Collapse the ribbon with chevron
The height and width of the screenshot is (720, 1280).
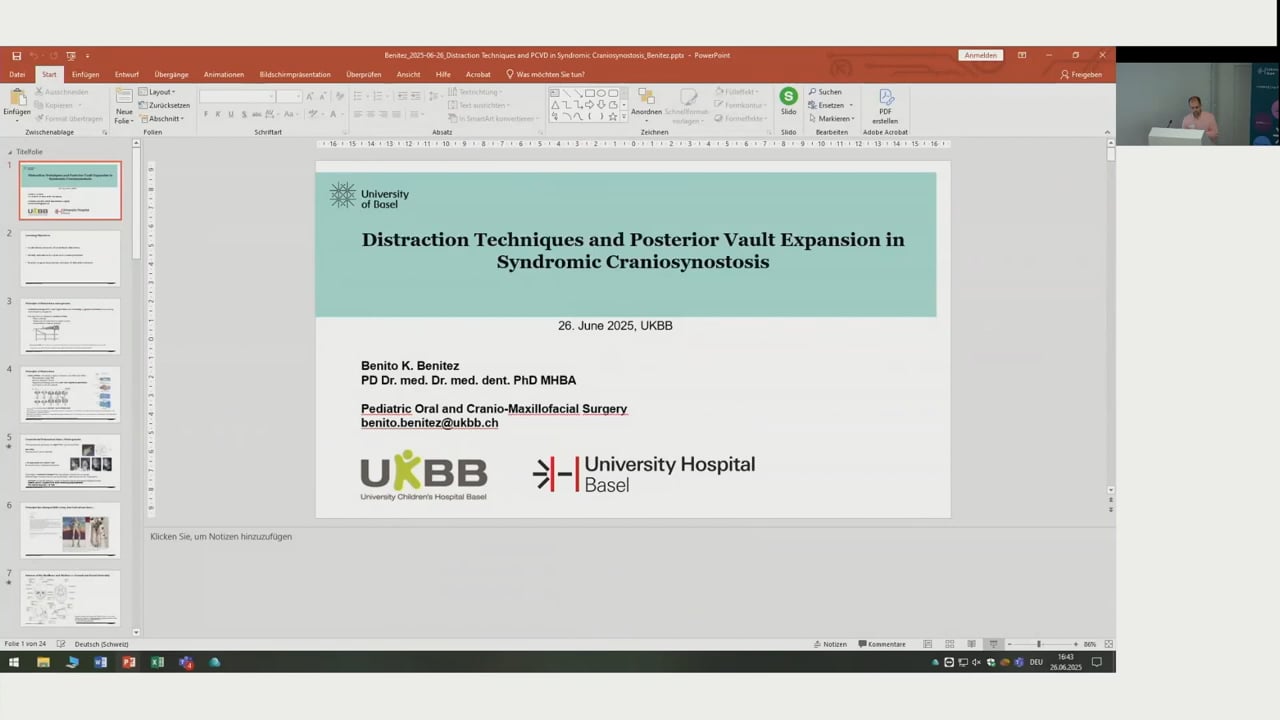[1107, 132]
